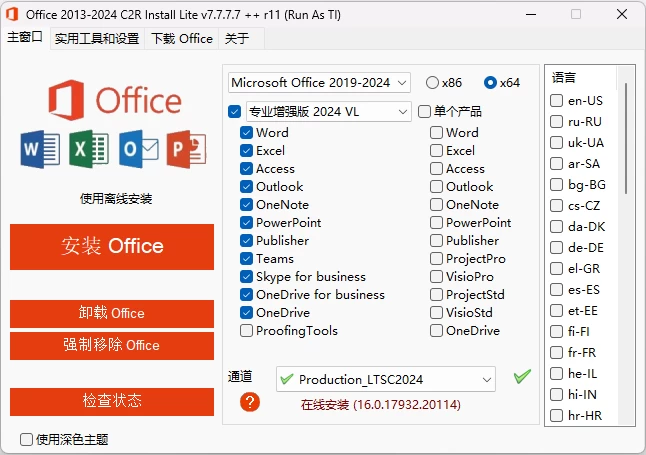
Task: Click the green checkmark beside channel dropdown
Action: tap(522, 377)
